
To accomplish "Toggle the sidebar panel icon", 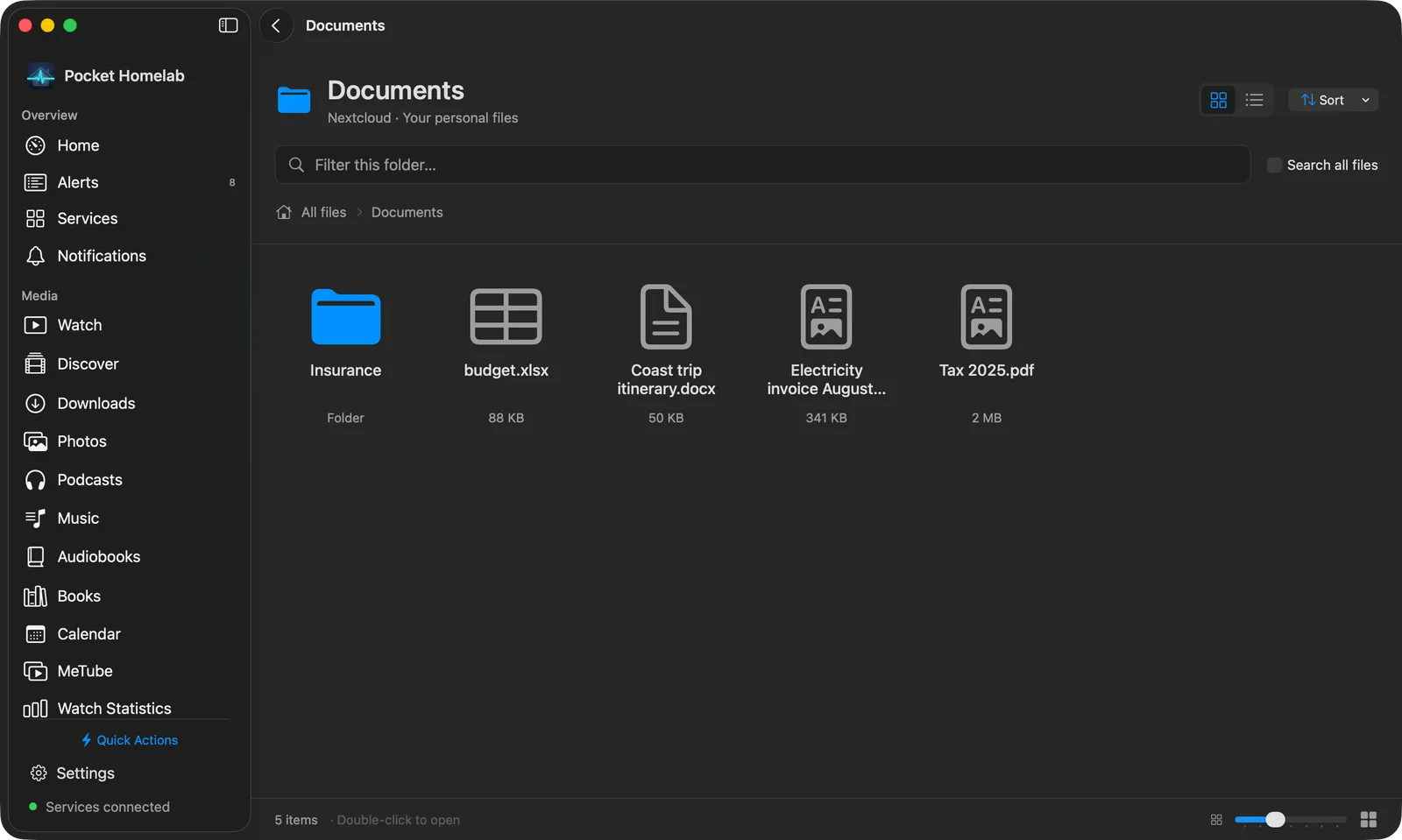I will click(228, 25).
